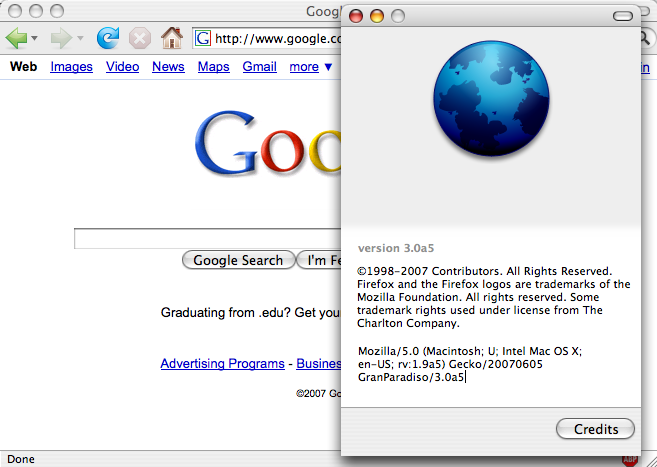The width and height of the screenshot is (657, 467).
Task: Select the Web label on Google
Action: [23, 67]
